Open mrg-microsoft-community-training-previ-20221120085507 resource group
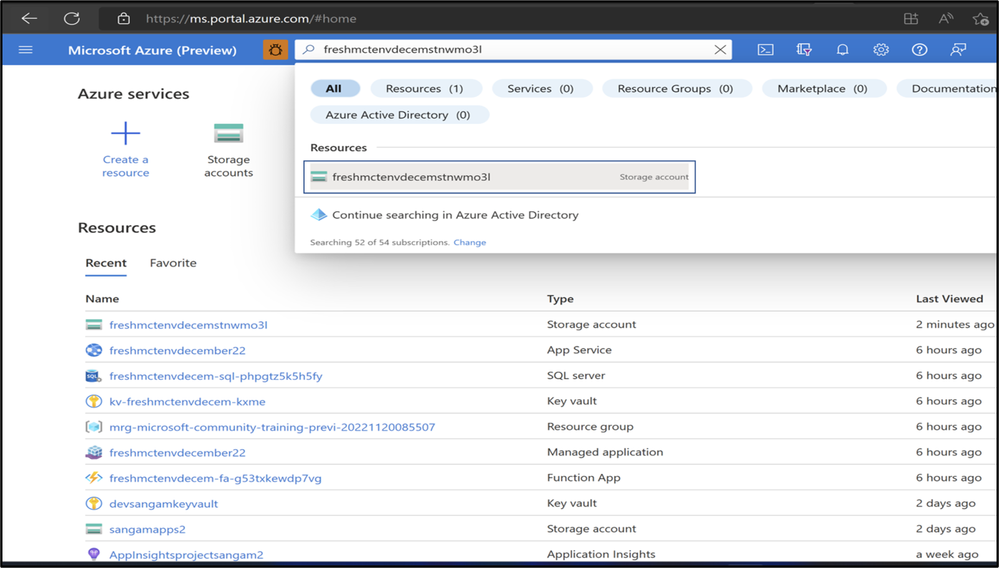The height and width of the screenshot is (568, 999). click(x=272, y=427)
